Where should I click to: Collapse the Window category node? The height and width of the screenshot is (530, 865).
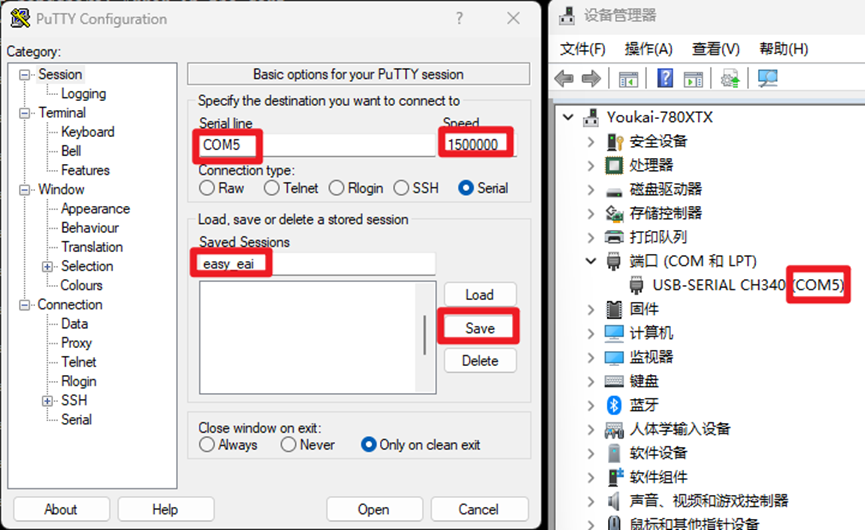point(24,190)
